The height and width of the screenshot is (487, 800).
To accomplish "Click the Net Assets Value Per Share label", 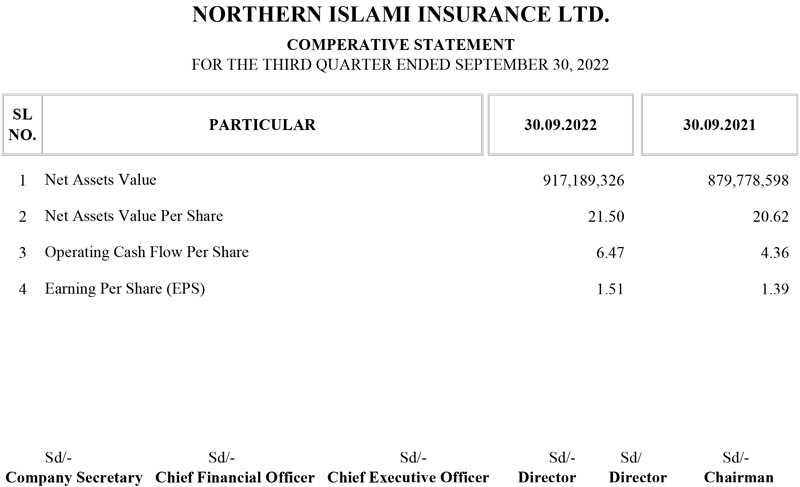I will pos(134,216).
